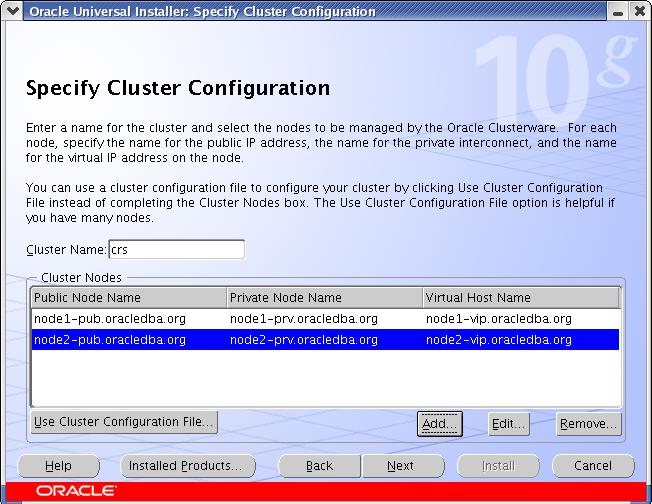652x504 pixels.
Task: Click the Add... button
Action: (440, 424)
